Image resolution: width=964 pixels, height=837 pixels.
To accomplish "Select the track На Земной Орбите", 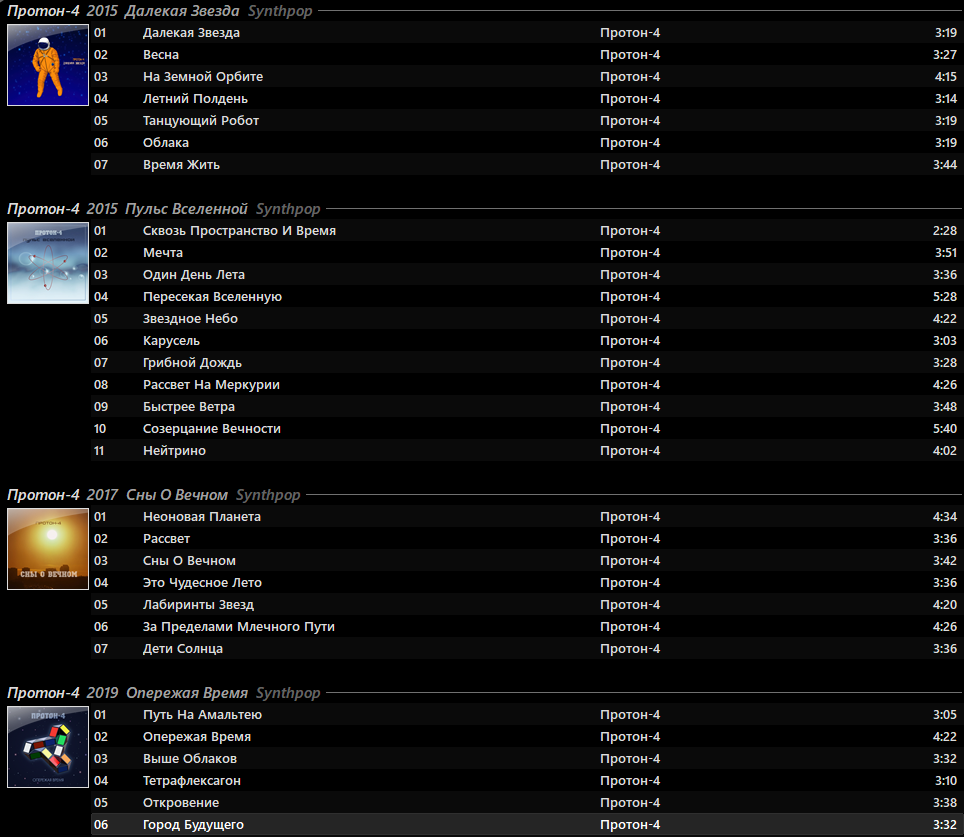I will tap(203, 77).
